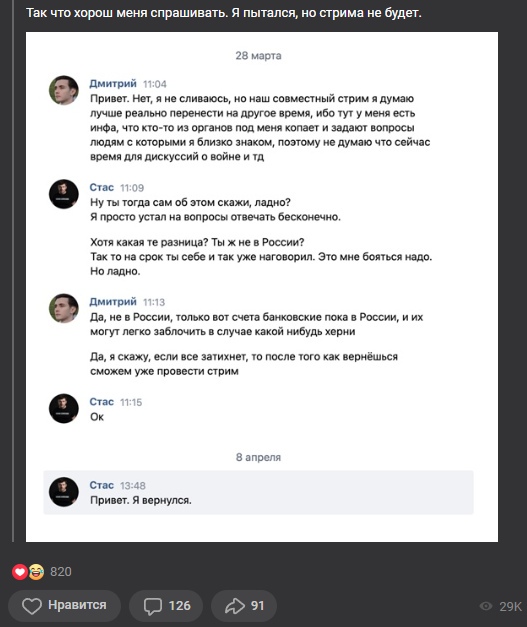This screenshot has width=527, height=627.
Task: Click the laughing-crying reaction emoji
Action: pos(36,572)
